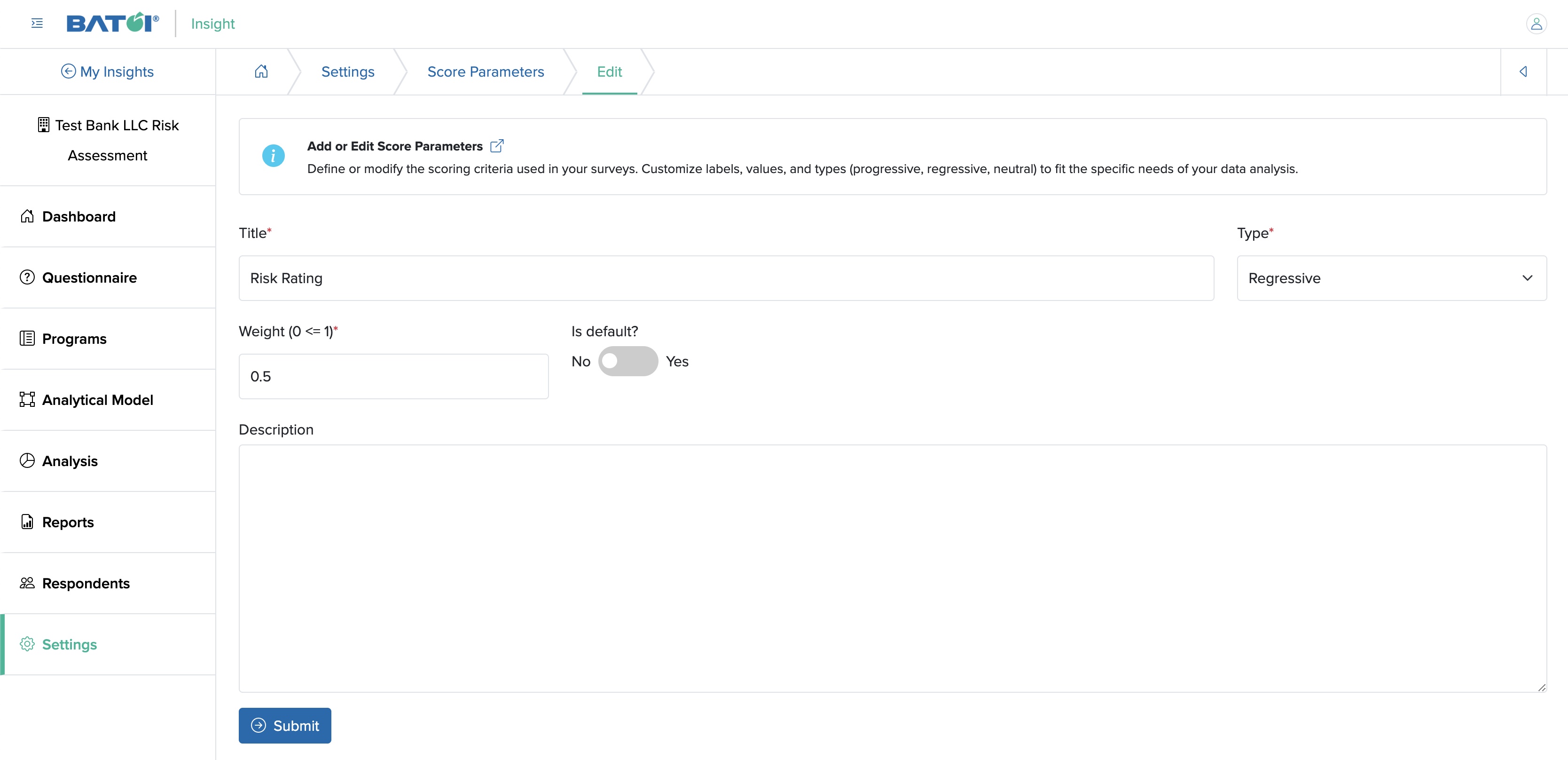Viewport: 1568px width, 760px height.
Task: Click the Insight app title
Action: [x=212, y=23]
